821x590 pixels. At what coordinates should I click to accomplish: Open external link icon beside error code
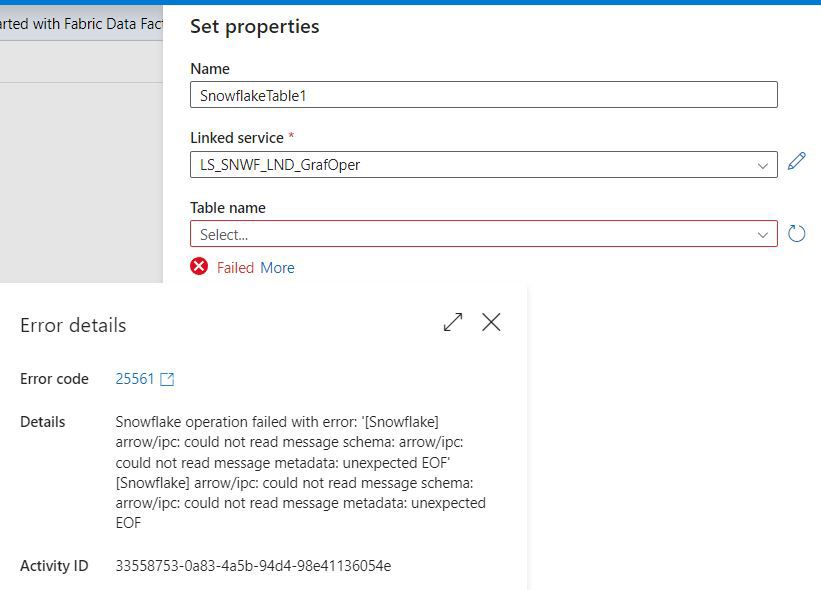coord(167,379)
